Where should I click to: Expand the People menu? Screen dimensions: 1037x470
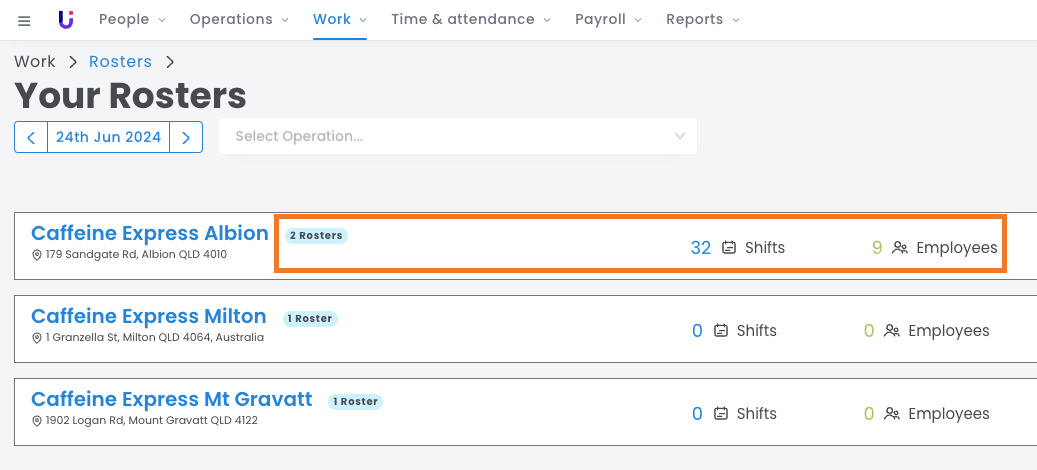(132, 19)
